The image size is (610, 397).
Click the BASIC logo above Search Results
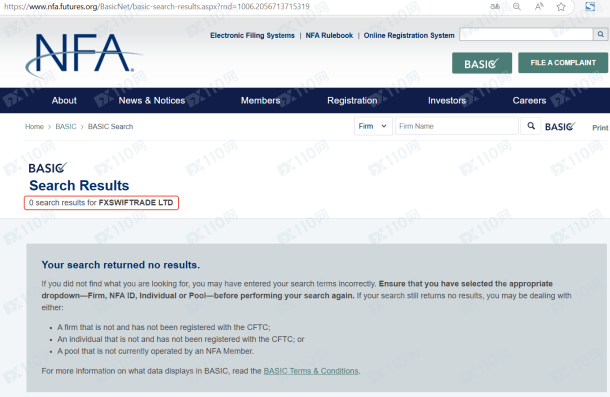pos(48,168)
